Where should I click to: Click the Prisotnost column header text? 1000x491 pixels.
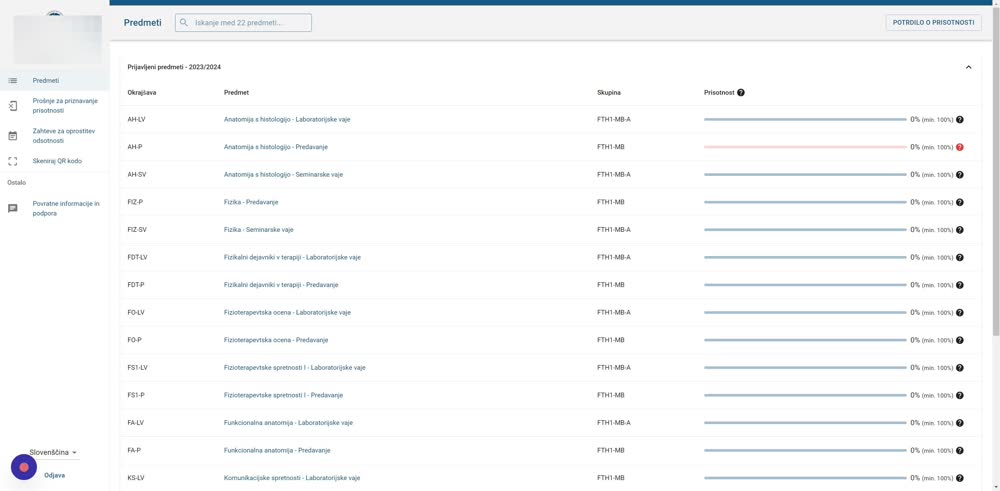719,92
